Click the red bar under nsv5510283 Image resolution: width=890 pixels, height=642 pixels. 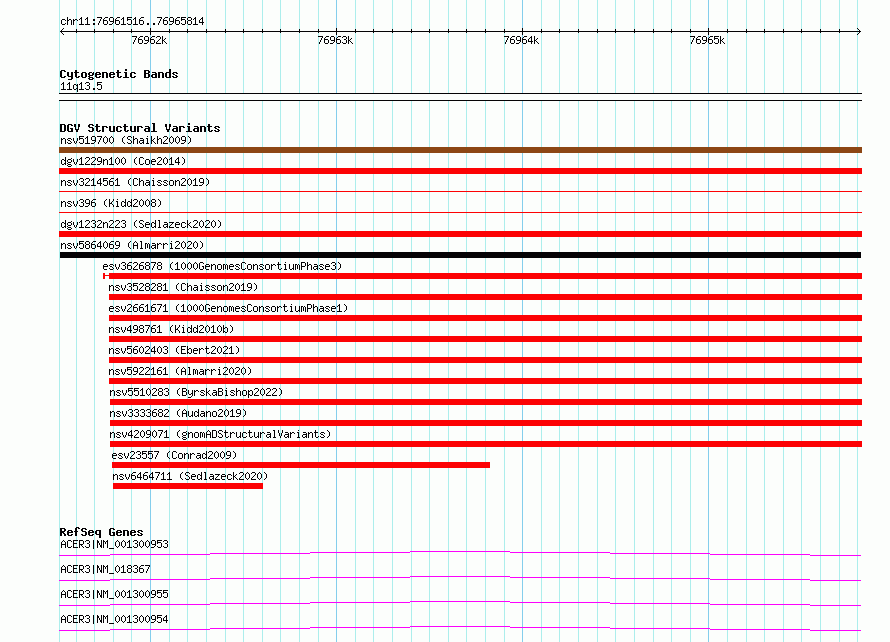point(486,402)
